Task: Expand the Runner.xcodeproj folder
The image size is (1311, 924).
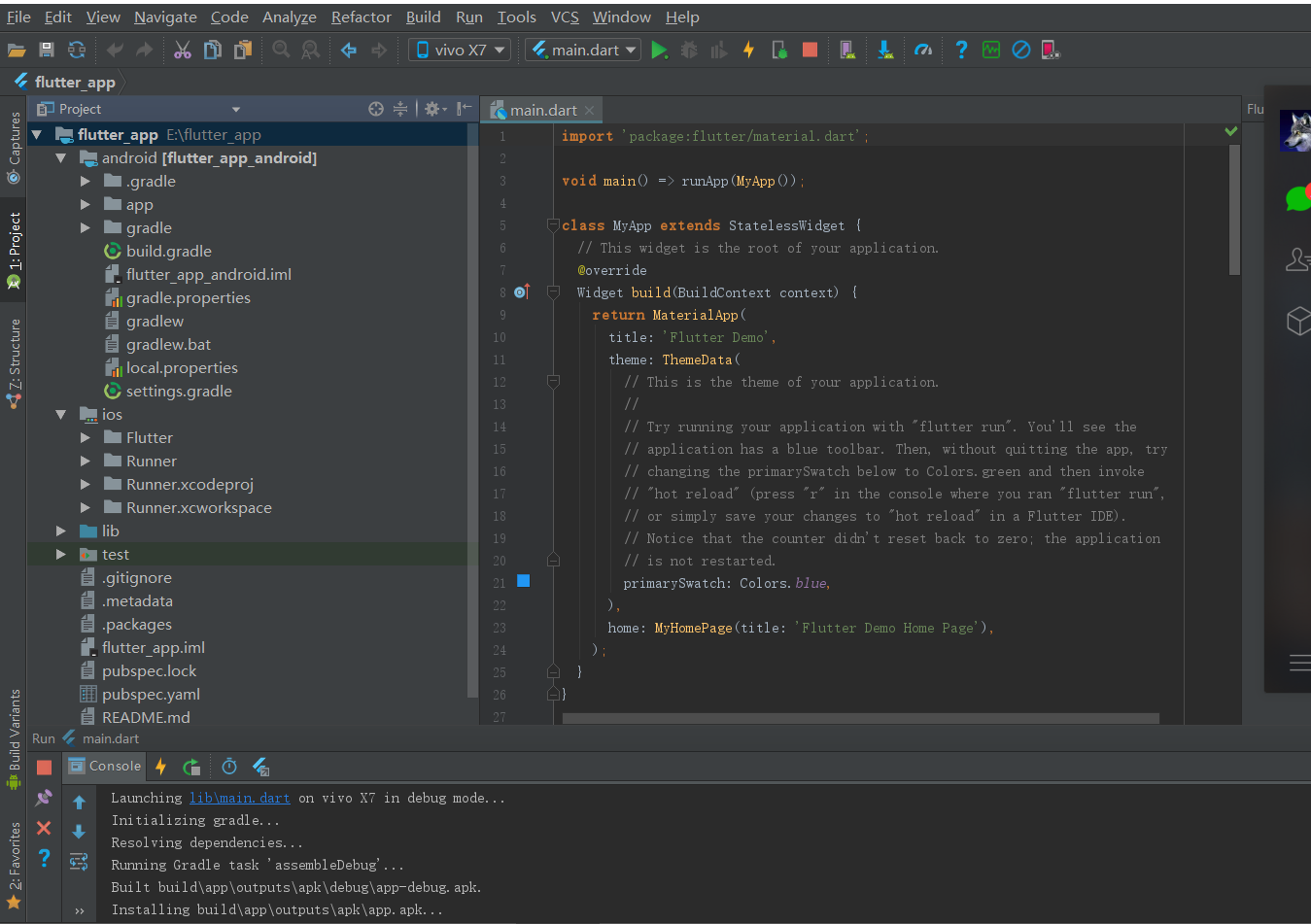Action: pos(86,485)
